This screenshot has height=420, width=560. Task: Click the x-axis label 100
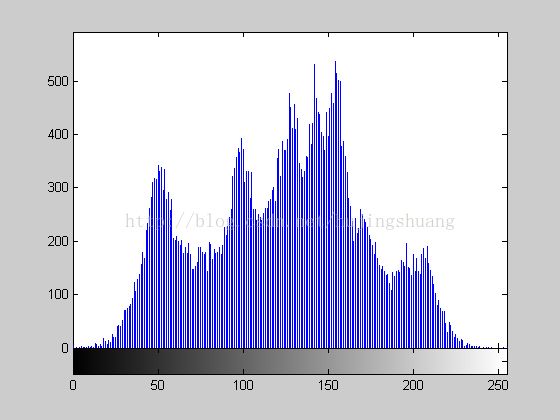pos(243,385)
